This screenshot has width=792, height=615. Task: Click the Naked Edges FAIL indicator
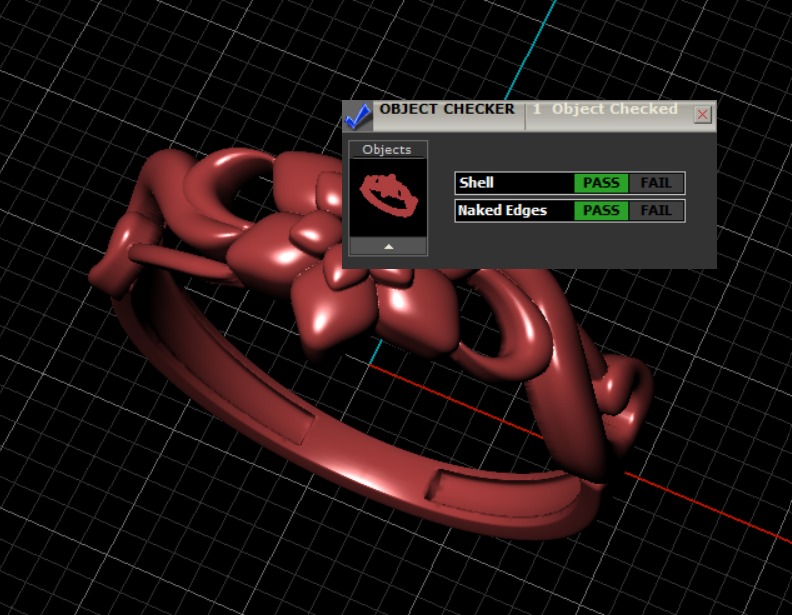656,211
